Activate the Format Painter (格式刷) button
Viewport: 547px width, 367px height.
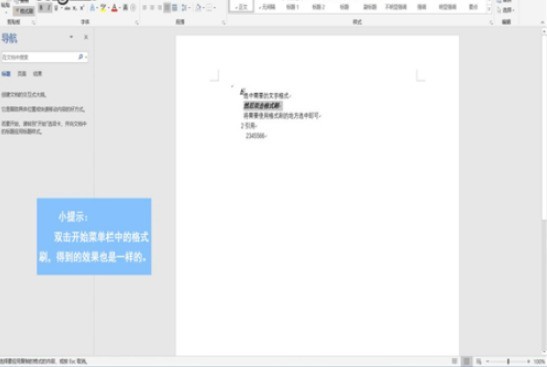pyautogui.click(x=24, y=11)
